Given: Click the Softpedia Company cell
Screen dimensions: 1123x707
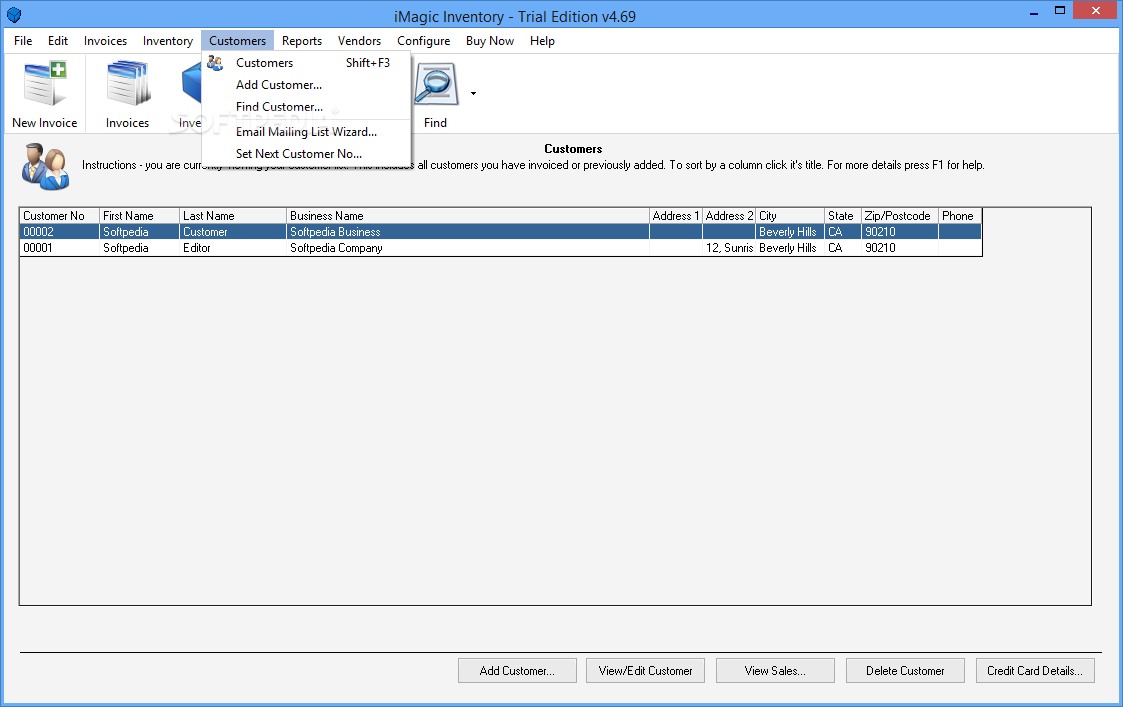Looking at the screenshot, I should (x=468, y=248).
